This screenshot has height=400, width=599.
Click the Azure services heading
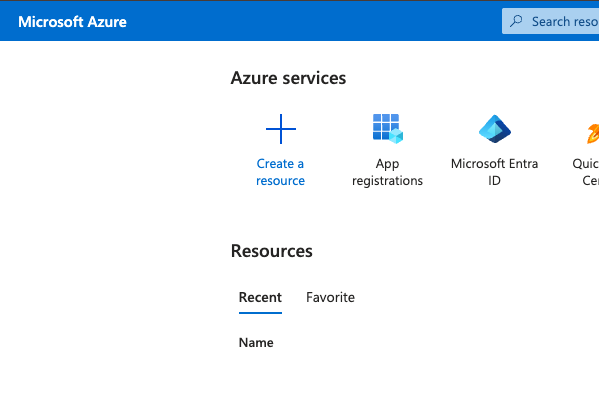(x=288, y=78)
